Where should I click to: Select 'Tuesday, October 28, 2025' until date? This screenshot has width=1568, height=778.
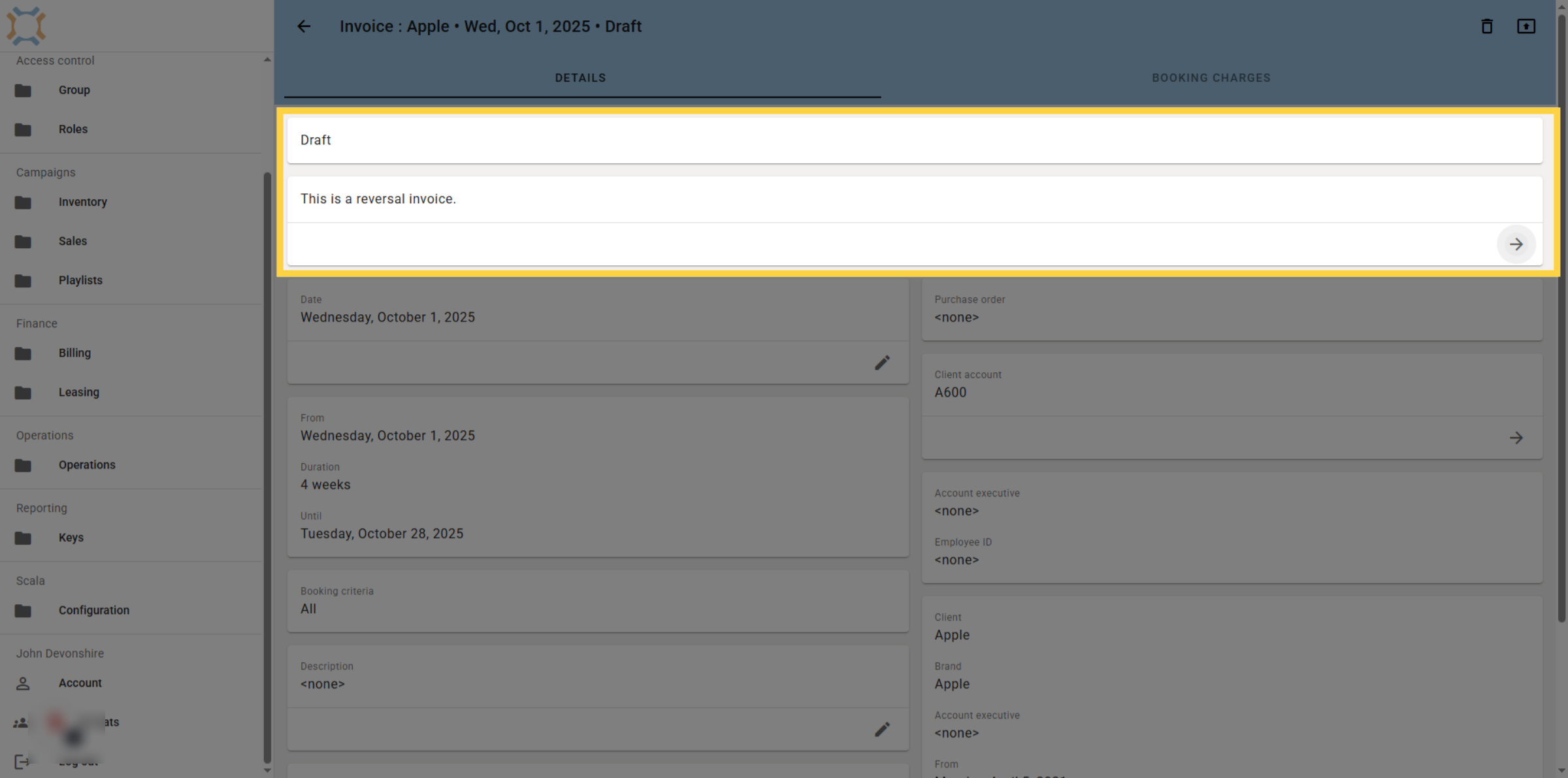click(382, 534)
